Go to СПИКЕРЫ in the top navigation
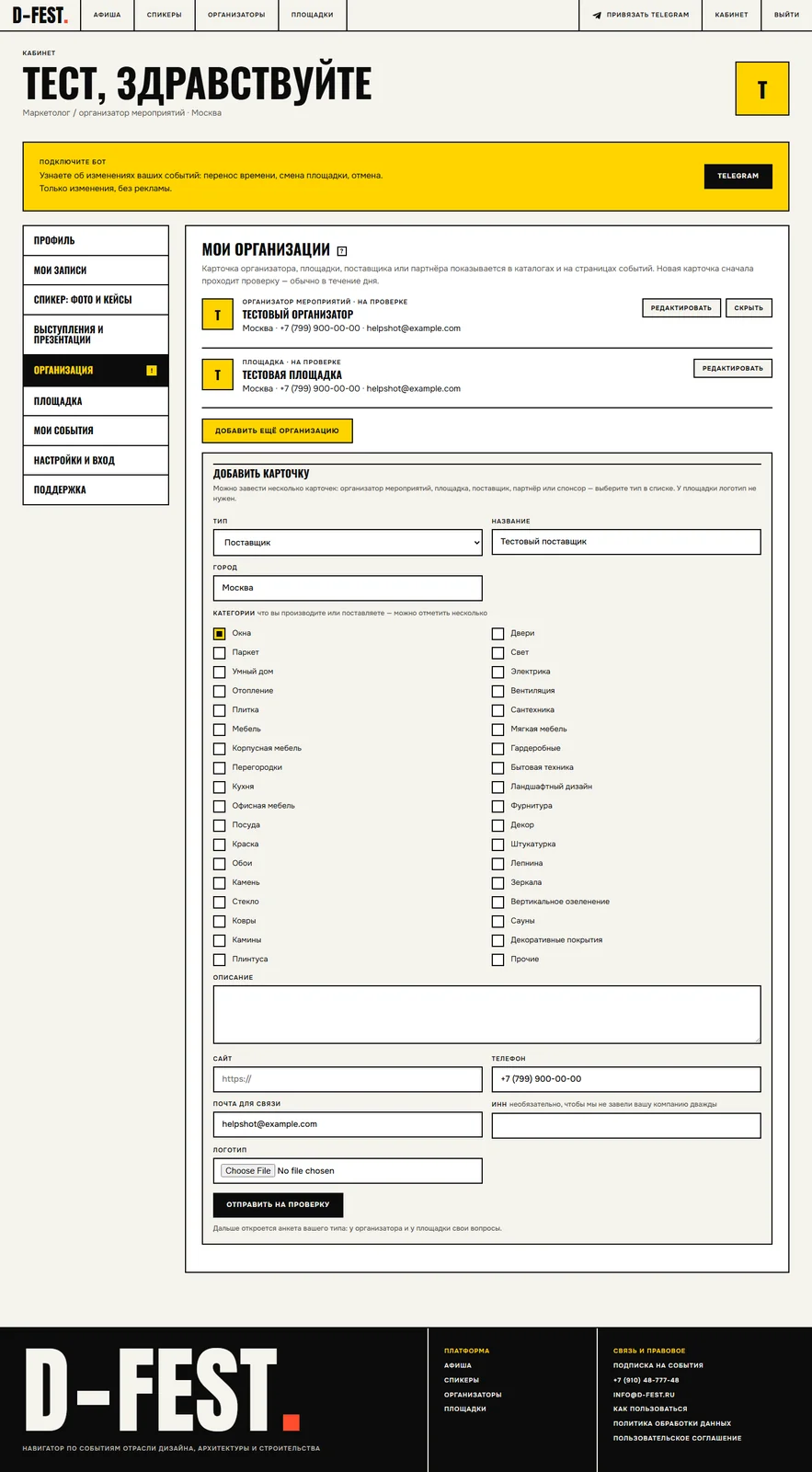Image resolution: width=812 pixels, height=1472 pixels. pos(164,16)
